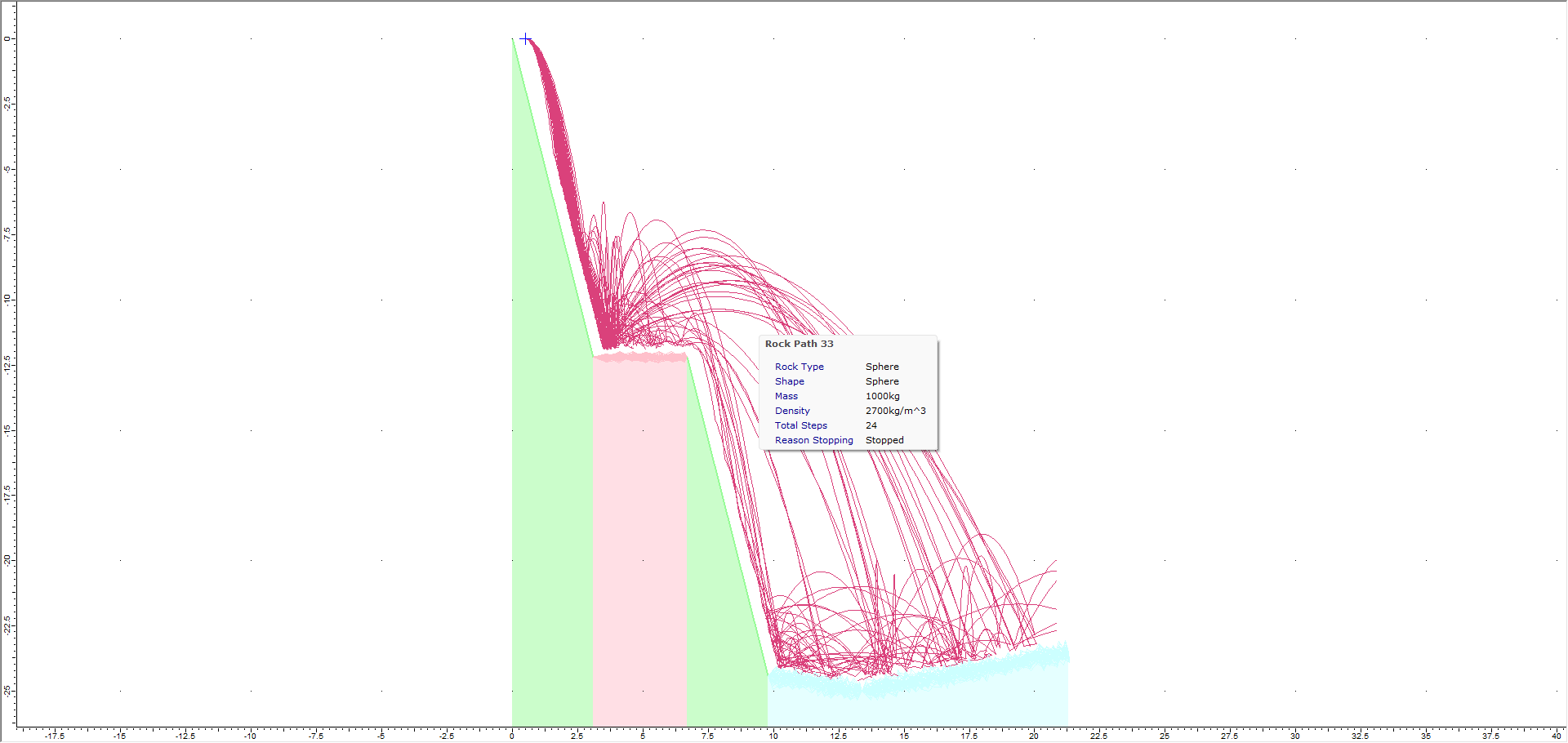1568x743 pixels.
Task: Click the 40 tick on horizontal axis
Action: [1556, 736]
